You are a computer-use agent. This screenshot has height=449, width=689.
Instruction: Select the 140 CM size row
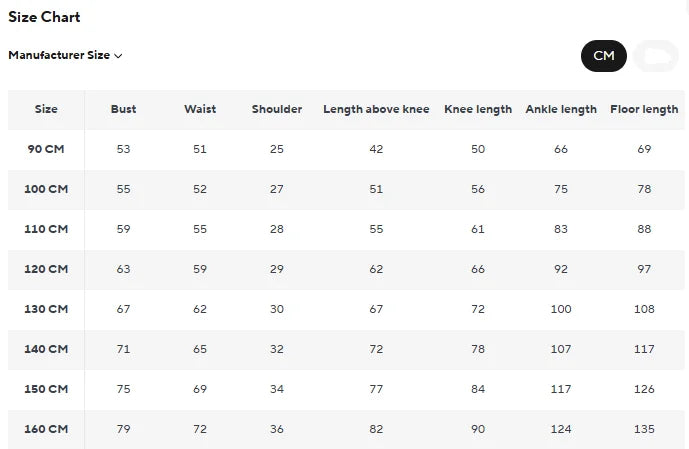click(x=346, y=349)
